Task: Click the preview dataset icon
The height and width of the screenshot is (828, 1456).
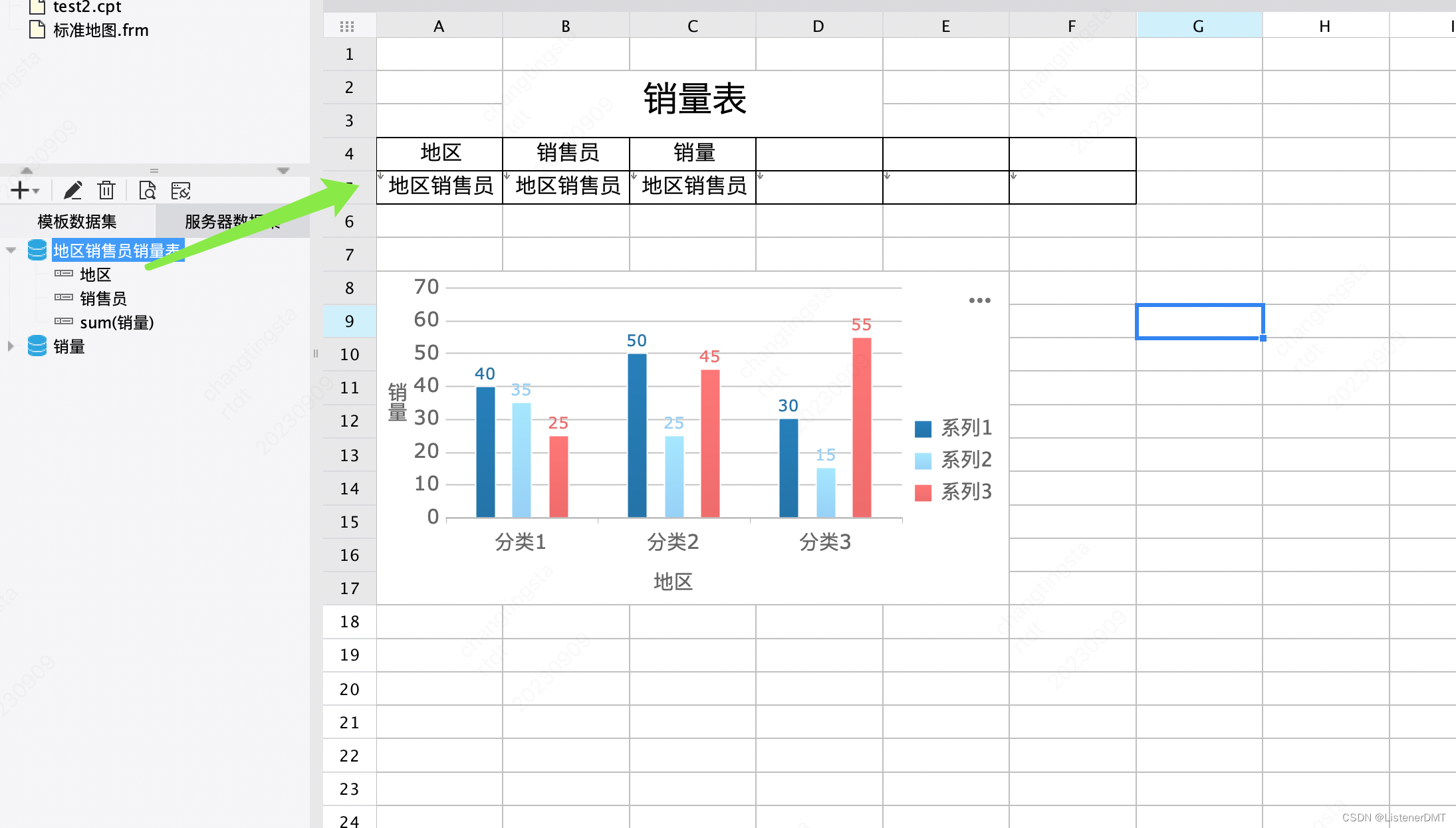Action: tap(147, 191)
